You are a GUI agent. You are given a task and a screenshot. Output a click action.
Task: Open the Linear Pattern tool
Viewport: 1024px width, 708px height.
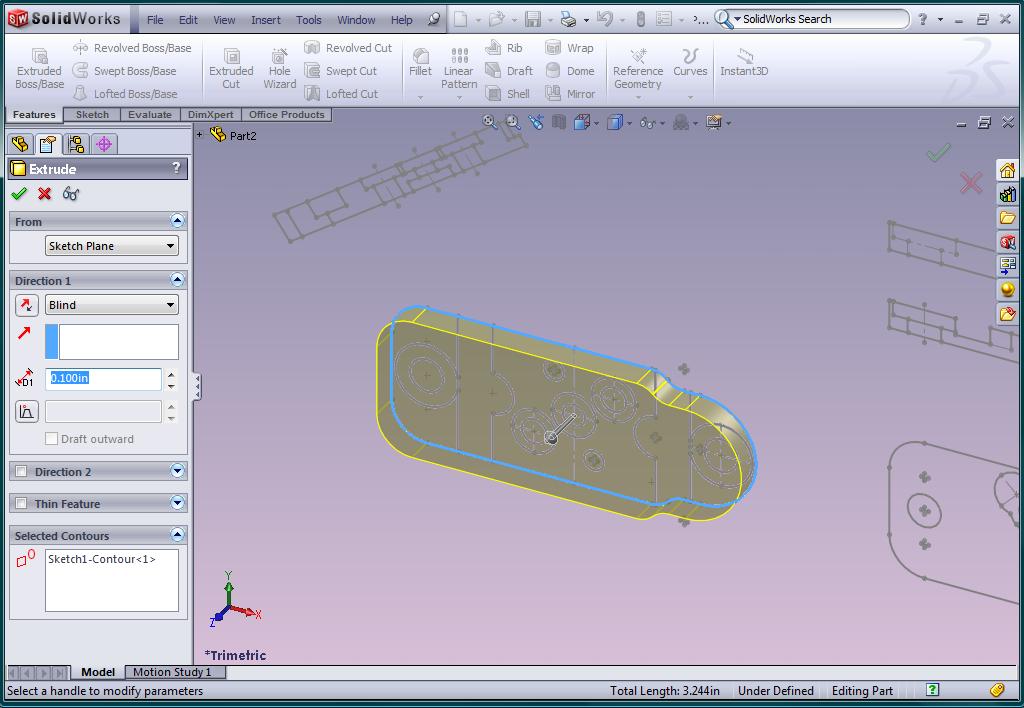pyautogui.click(x=459, y=69)
